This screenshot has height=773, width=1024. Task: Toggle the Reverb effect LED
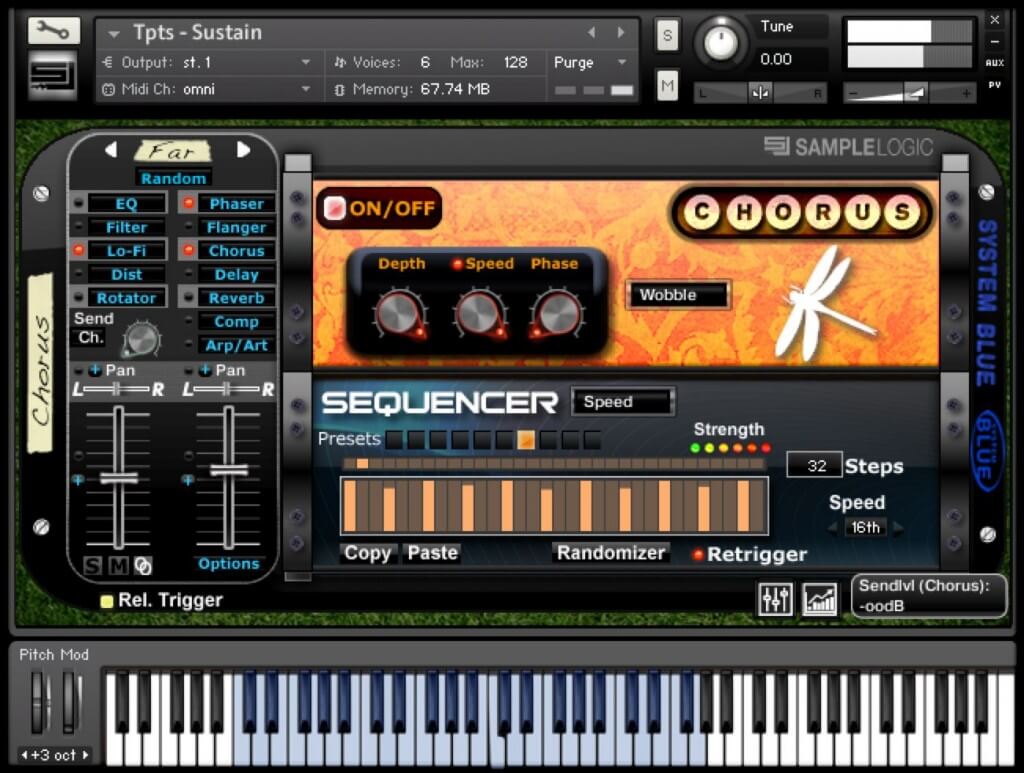[x=189, y=298]
